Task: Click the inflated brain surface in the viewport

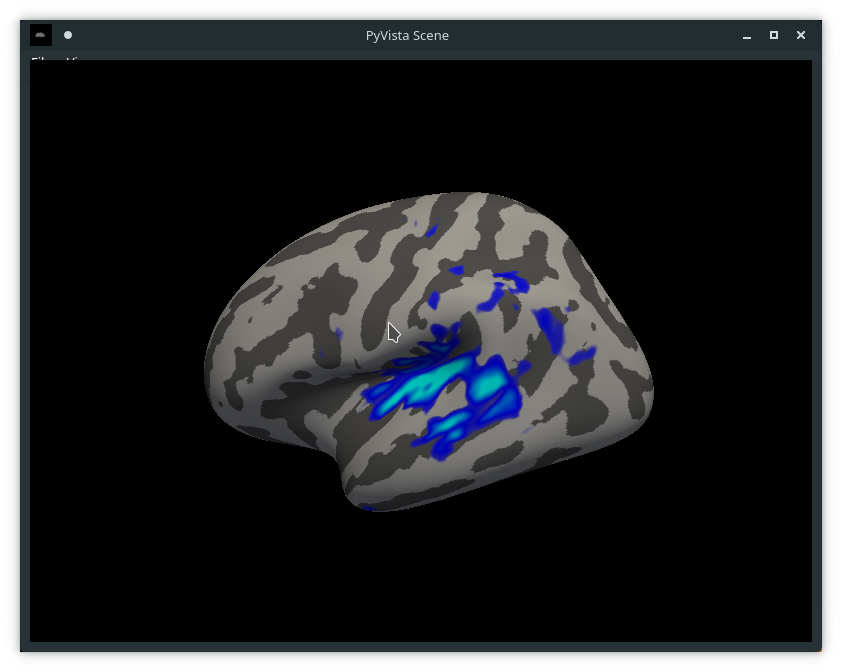Action: [429, 352]
